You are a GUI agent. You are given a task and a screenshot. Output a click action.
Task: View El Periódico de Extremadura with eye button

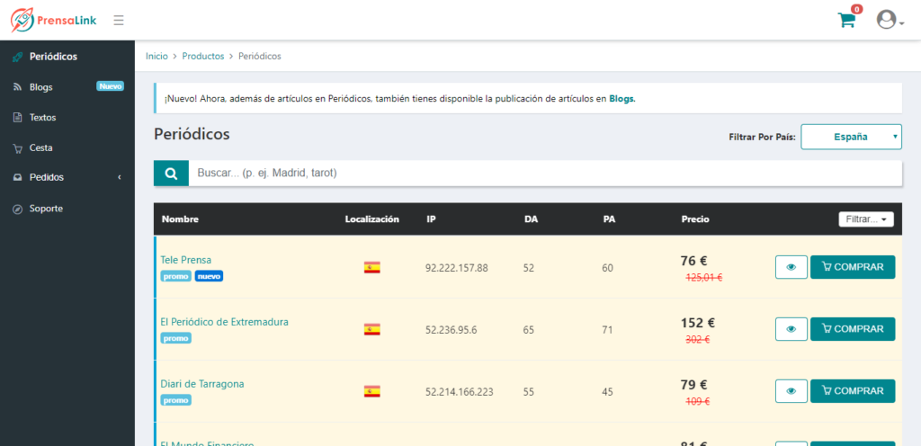pyautogui.click(x=791, y=329)
